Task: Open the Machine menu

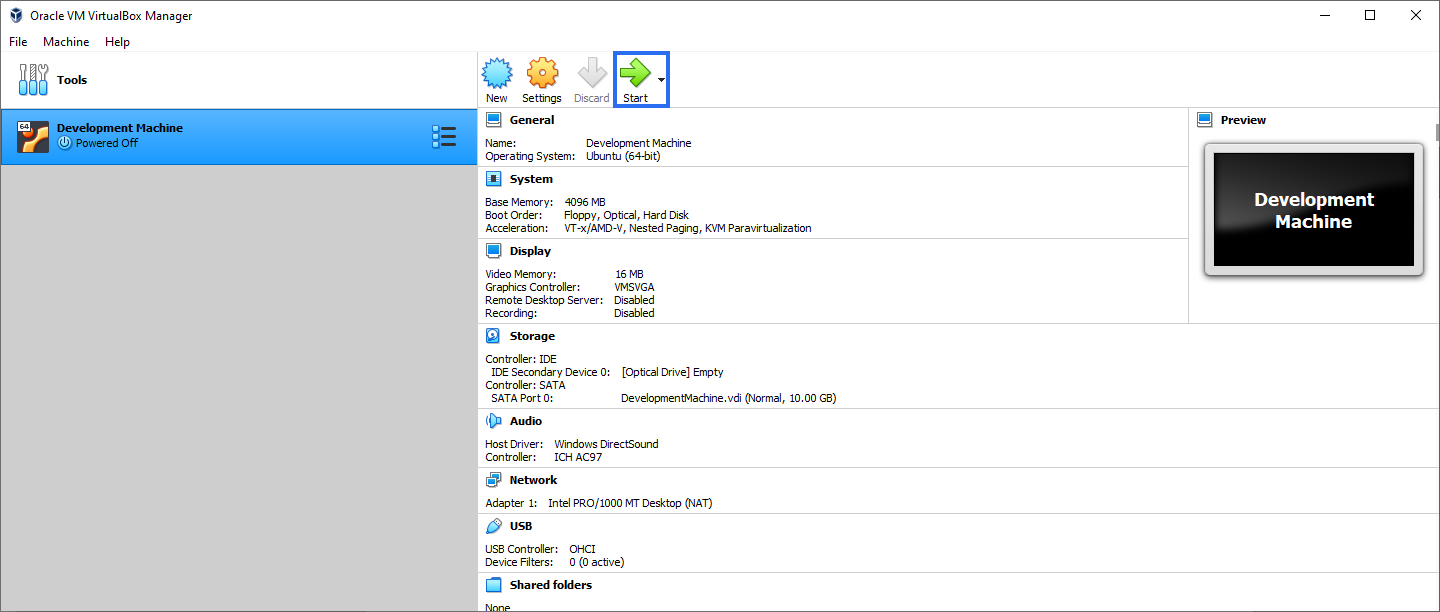Action: [66, 42]
